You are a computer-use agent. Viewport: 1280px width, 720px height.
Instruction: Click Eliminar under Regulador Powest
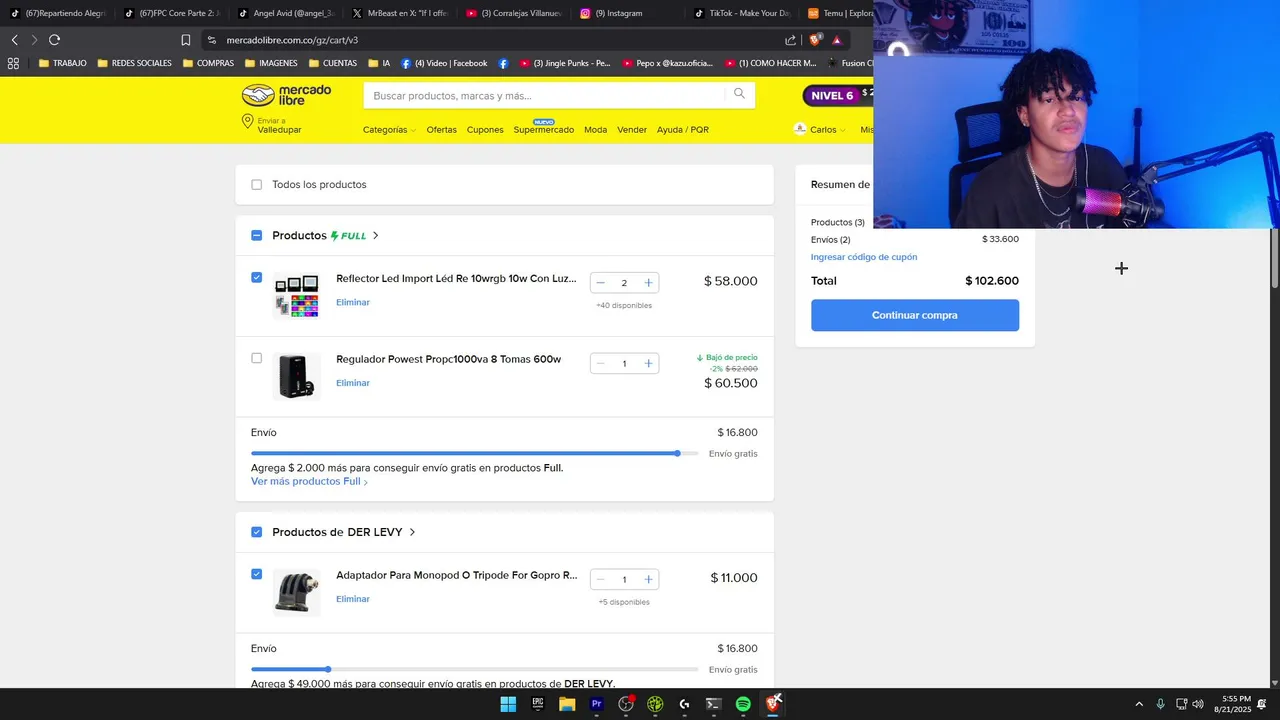(353, 383)
